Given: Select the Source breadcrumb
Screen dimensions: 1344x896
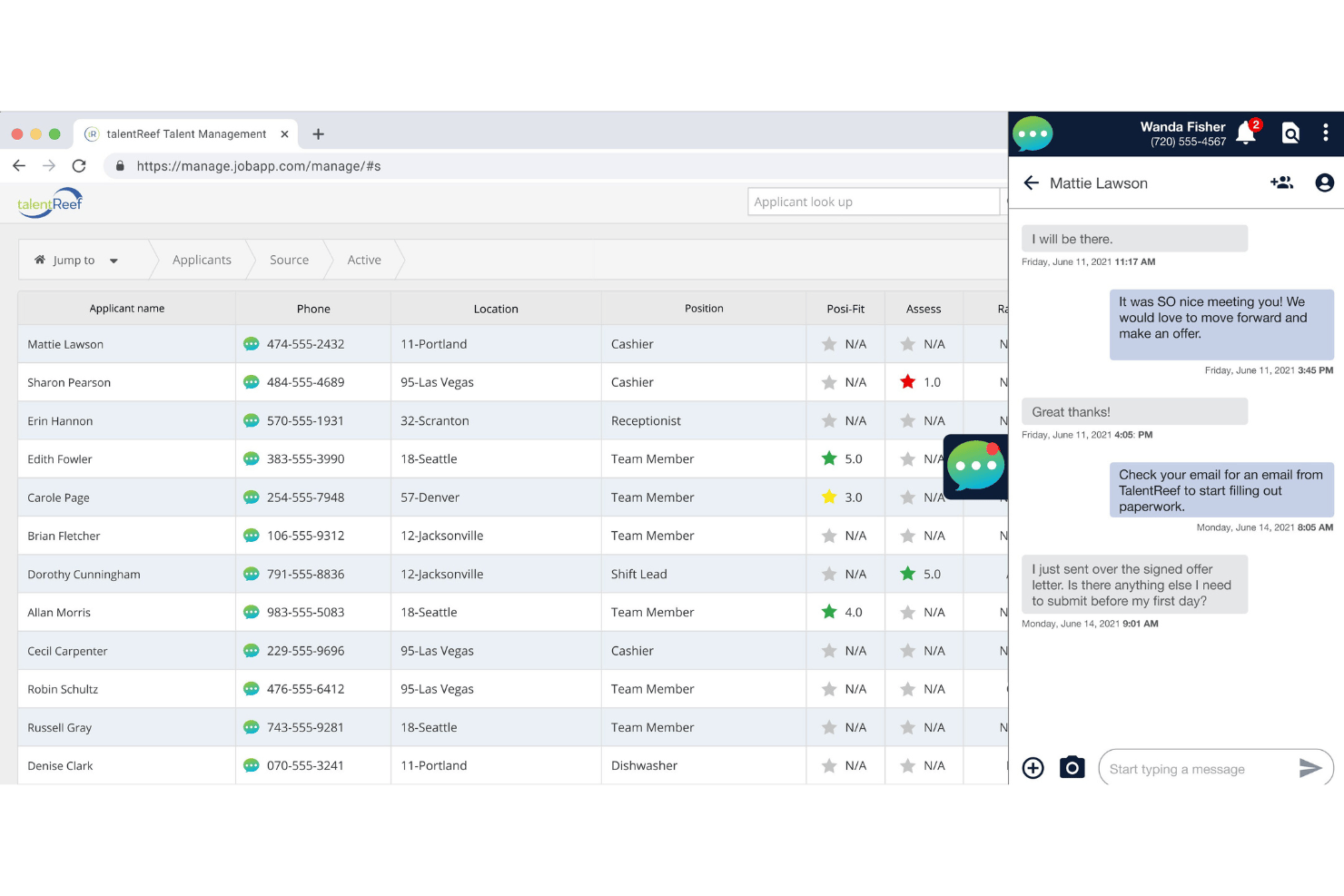Looking at the screenshot, I should (289, 260).
